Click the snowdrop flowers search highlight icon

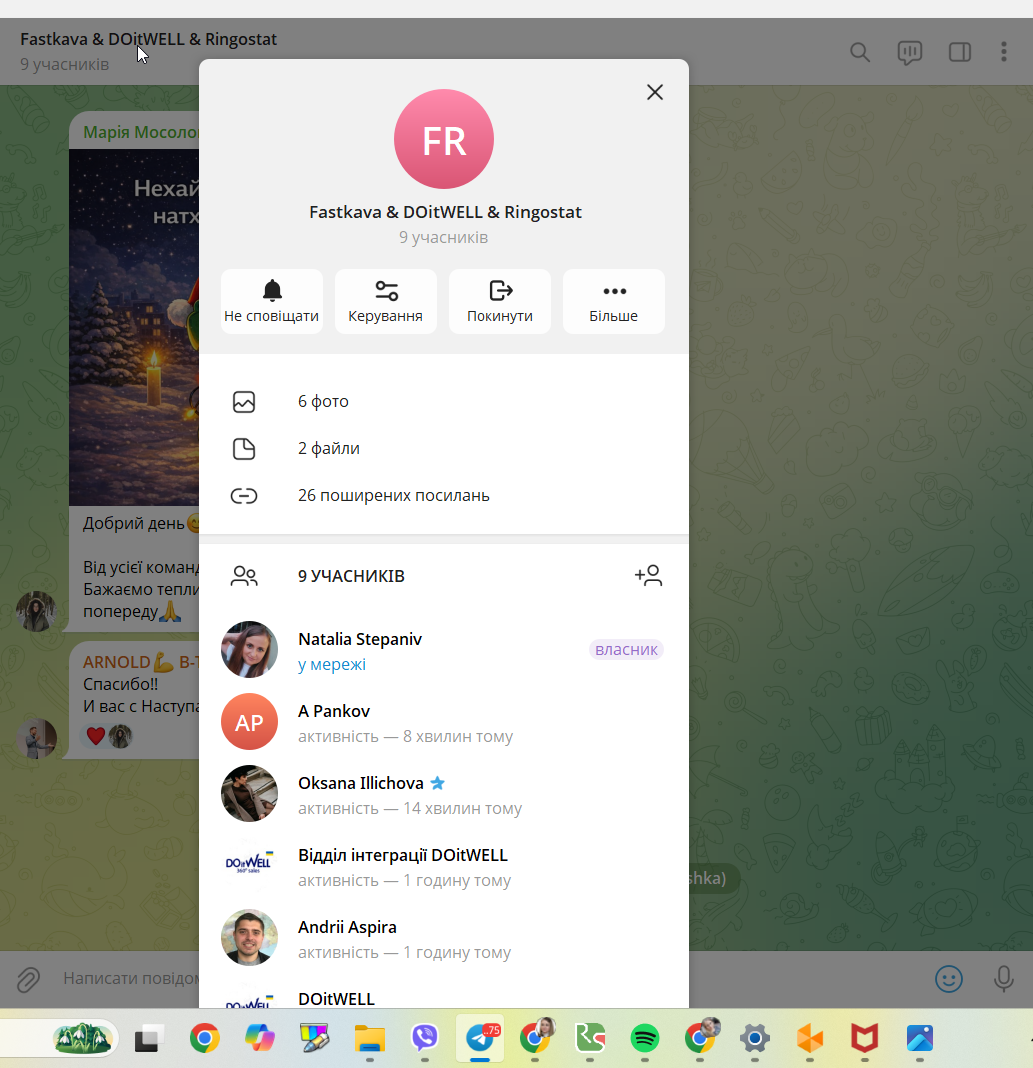click(x=83, y=1038)
